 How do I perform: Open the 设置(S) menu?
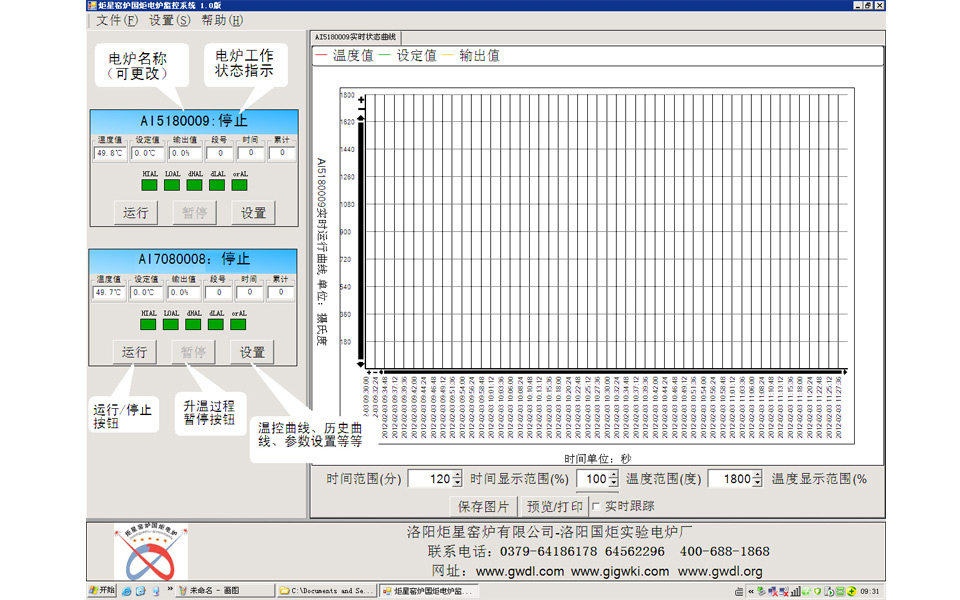point(168,20)
